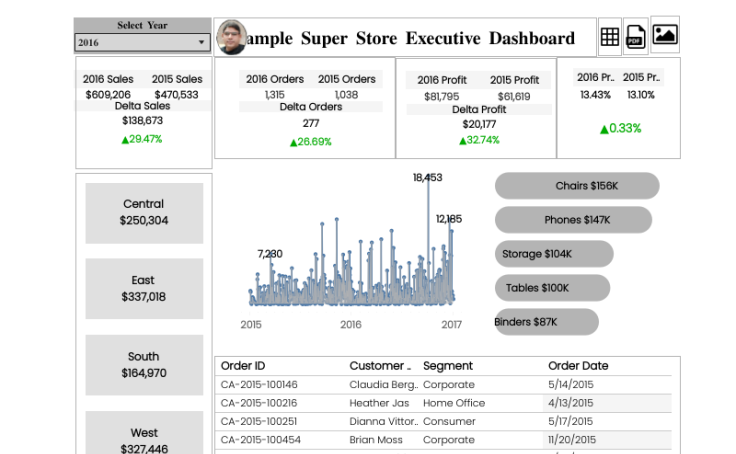Click the green 32.74% profit delta indicator
Screen dimensions: 736x454
point(477,140)
